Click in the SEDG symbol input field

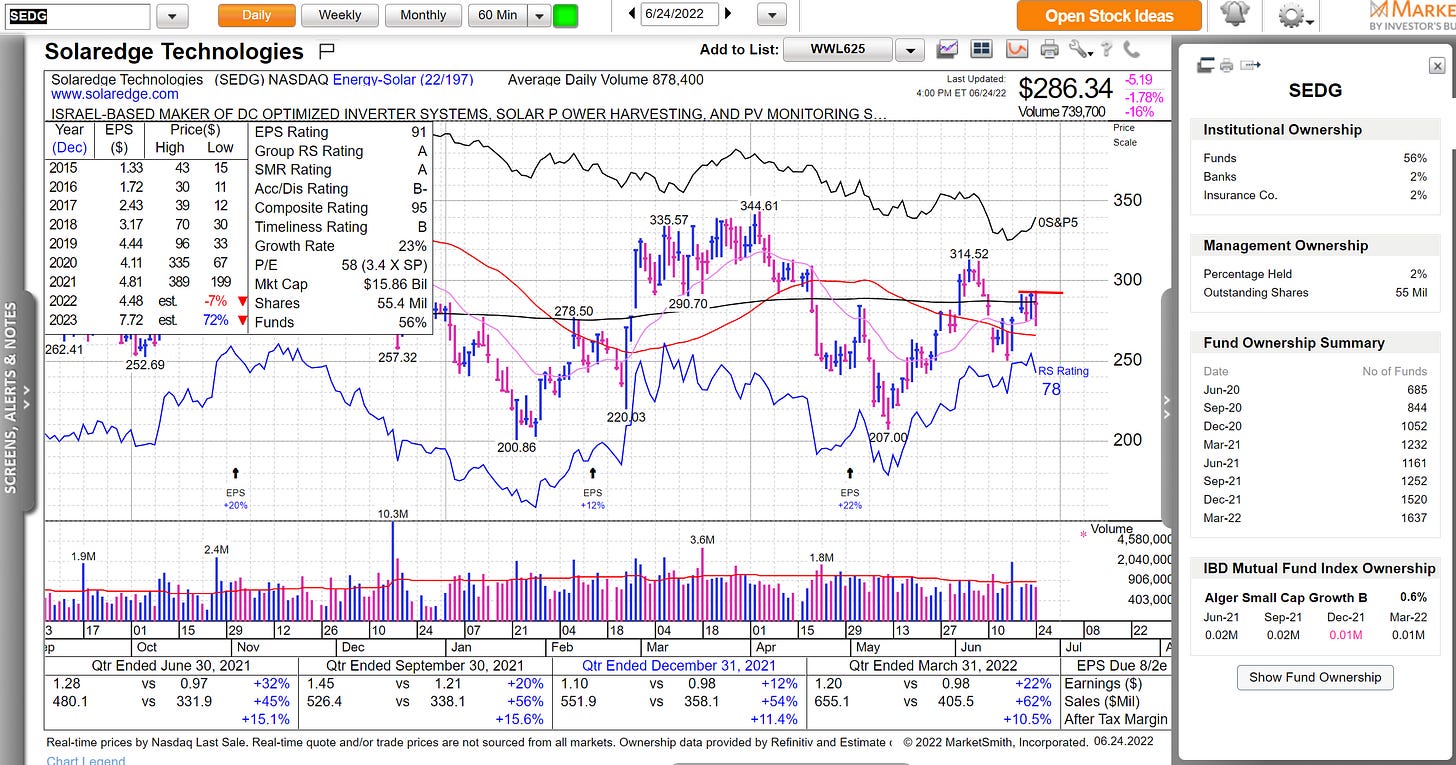click(x=78, y=16)
